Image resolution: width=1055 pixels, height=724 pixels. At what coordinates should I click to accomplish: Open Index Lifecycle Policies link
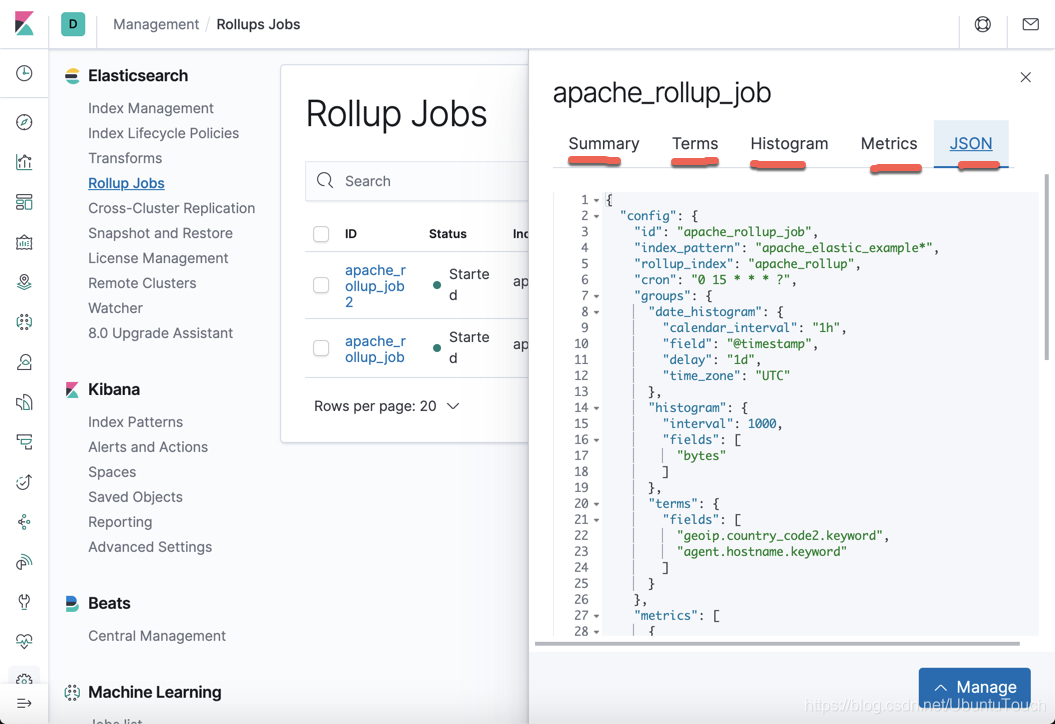pyautogui.click(x=163, y=133)
